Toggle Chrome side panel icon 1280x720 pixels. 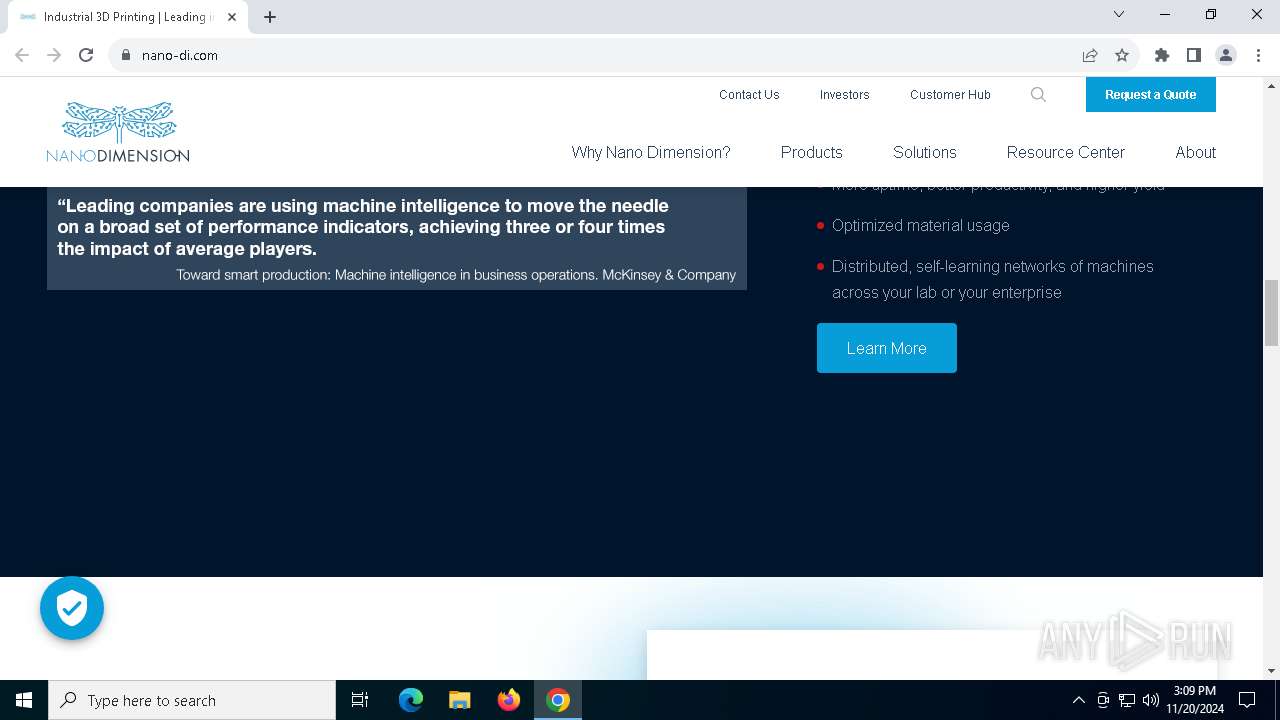[1194, 55]
